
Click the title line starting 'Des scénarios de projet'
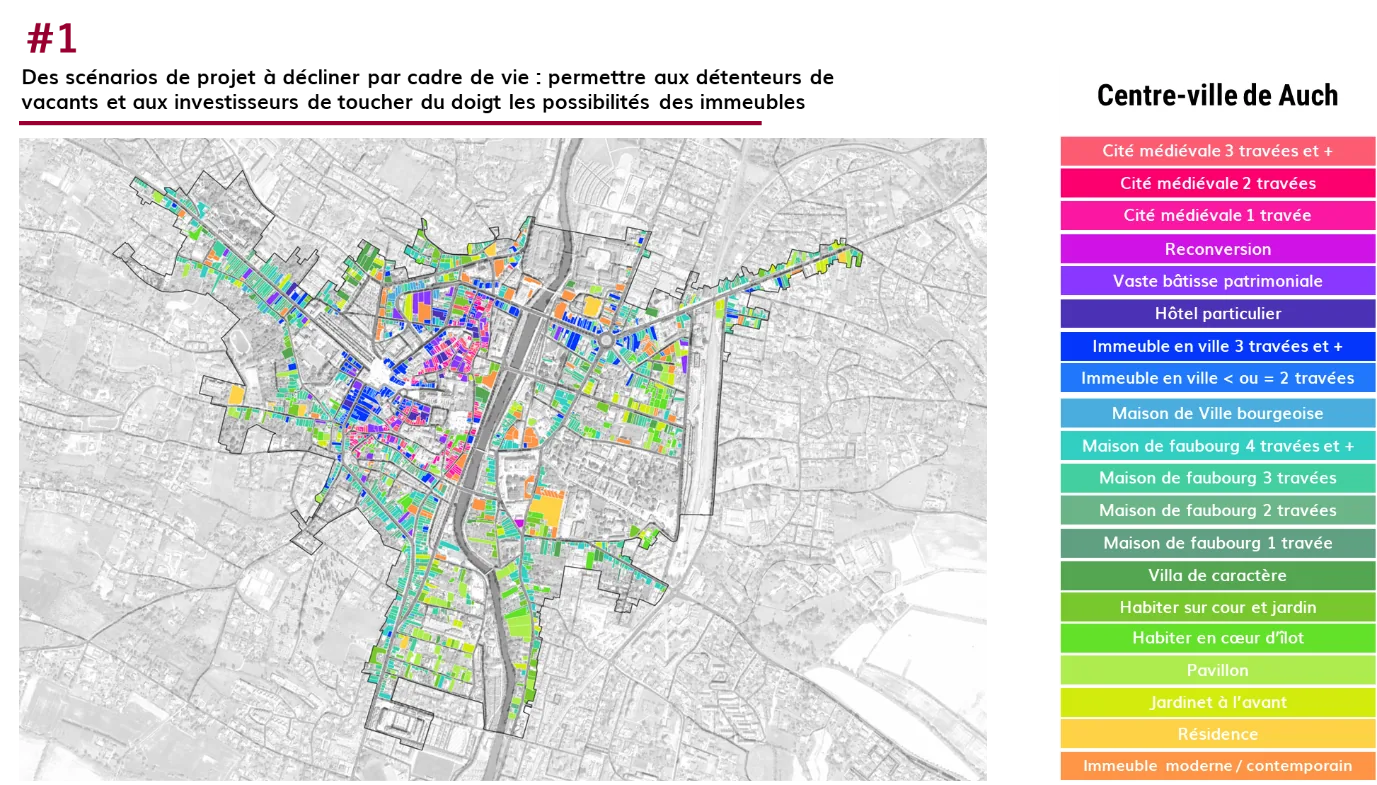427,77
